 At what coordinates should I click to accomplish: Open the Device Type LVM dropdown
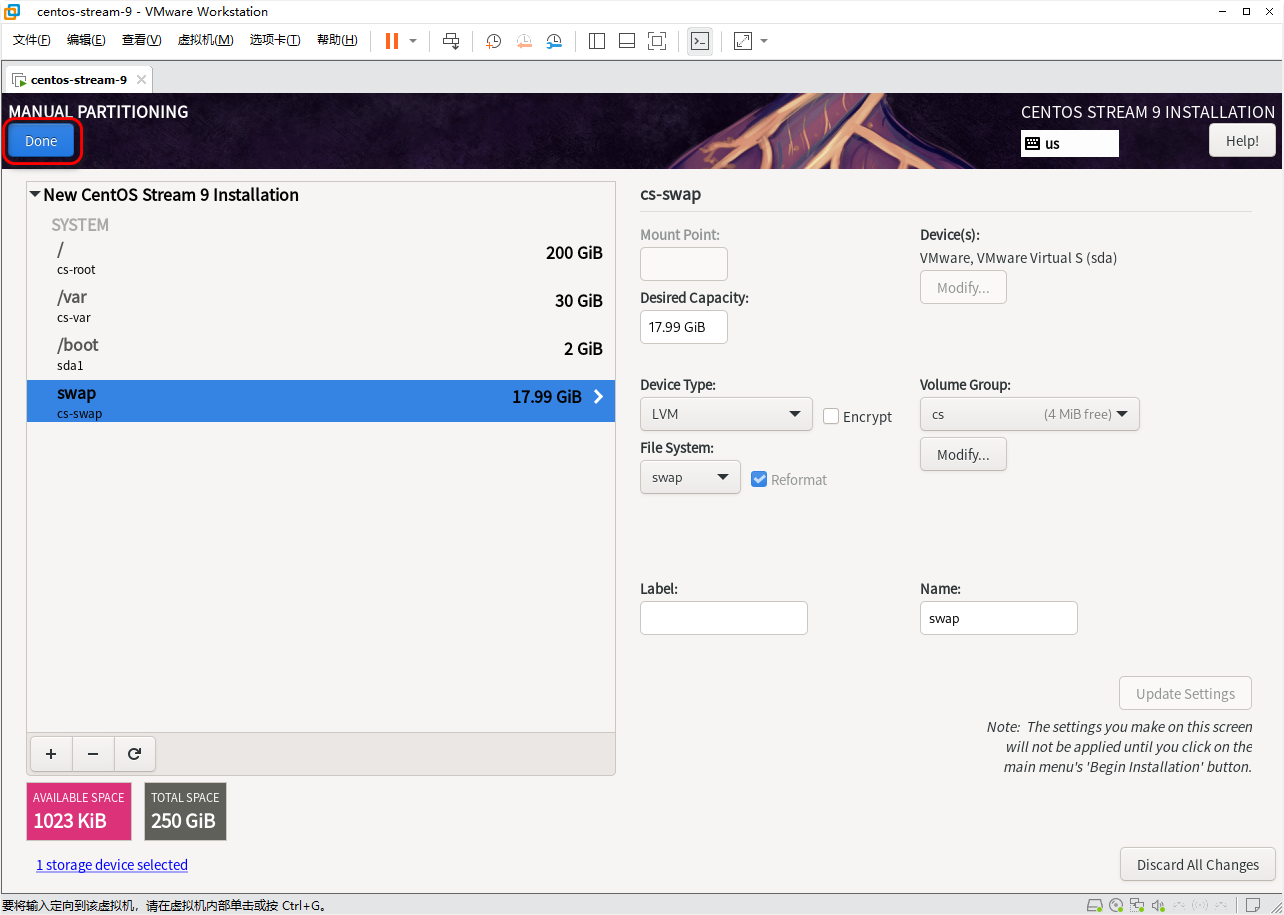726,414
